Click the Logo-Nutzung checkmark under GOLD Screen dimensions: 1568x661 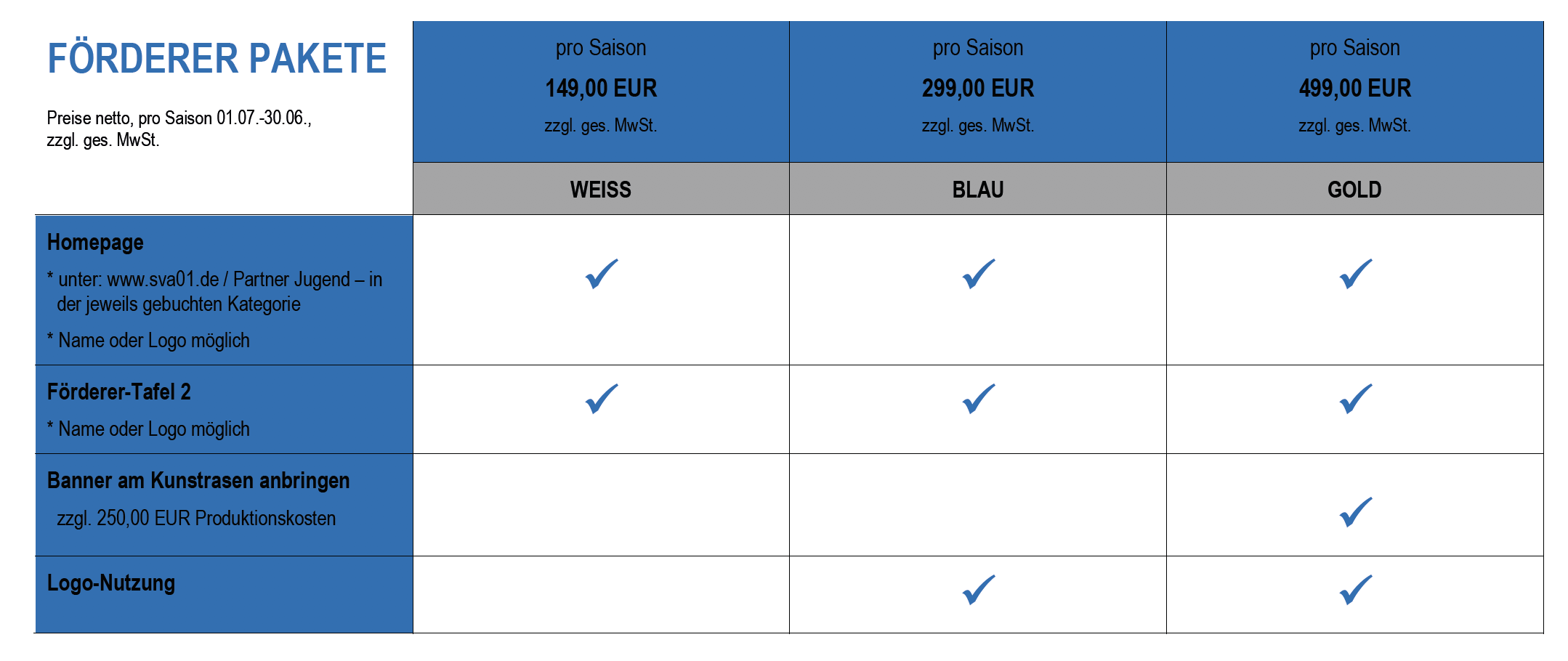coord(1356,590)
